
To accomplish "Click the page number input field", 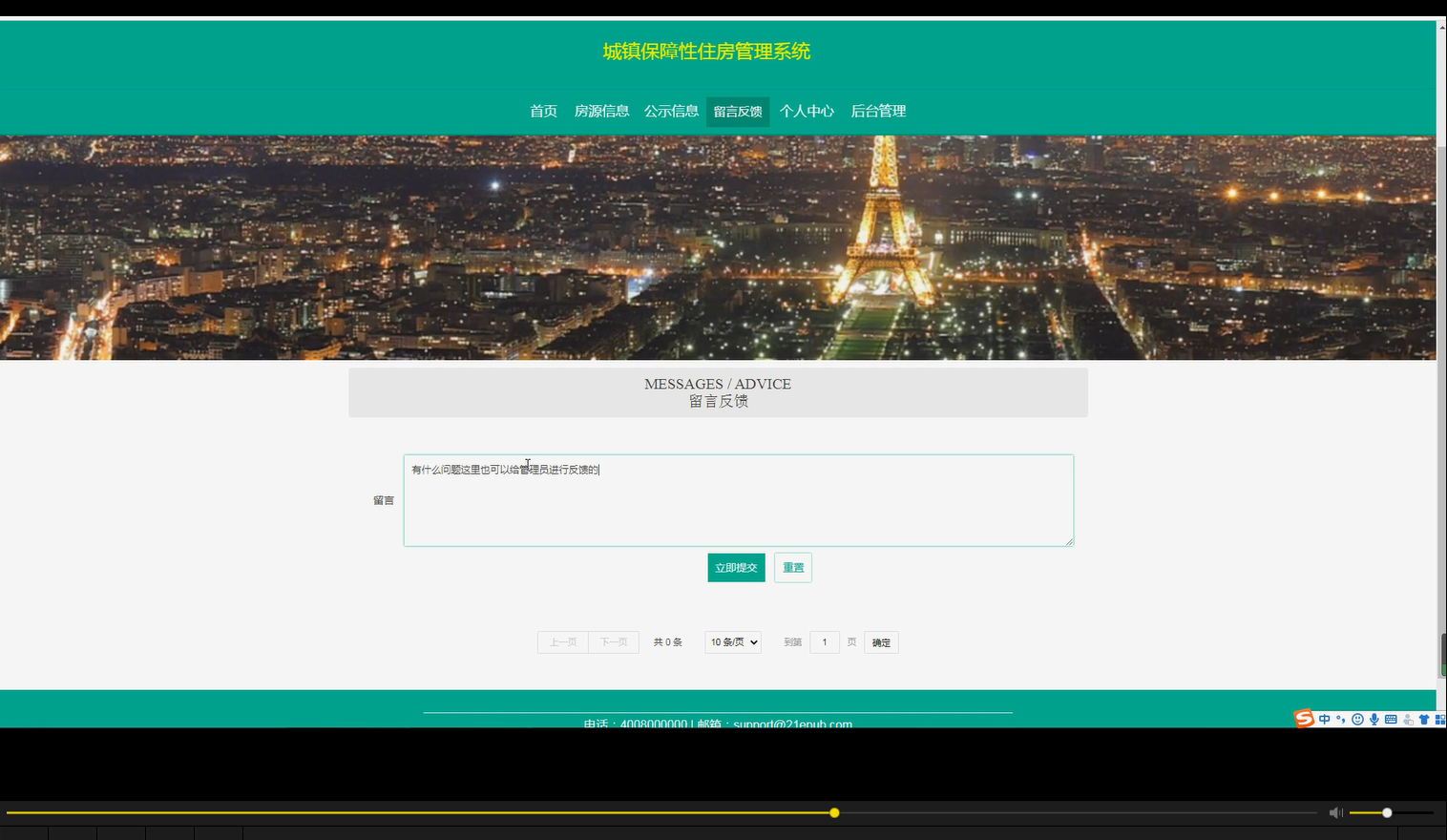I will [825, 642].
